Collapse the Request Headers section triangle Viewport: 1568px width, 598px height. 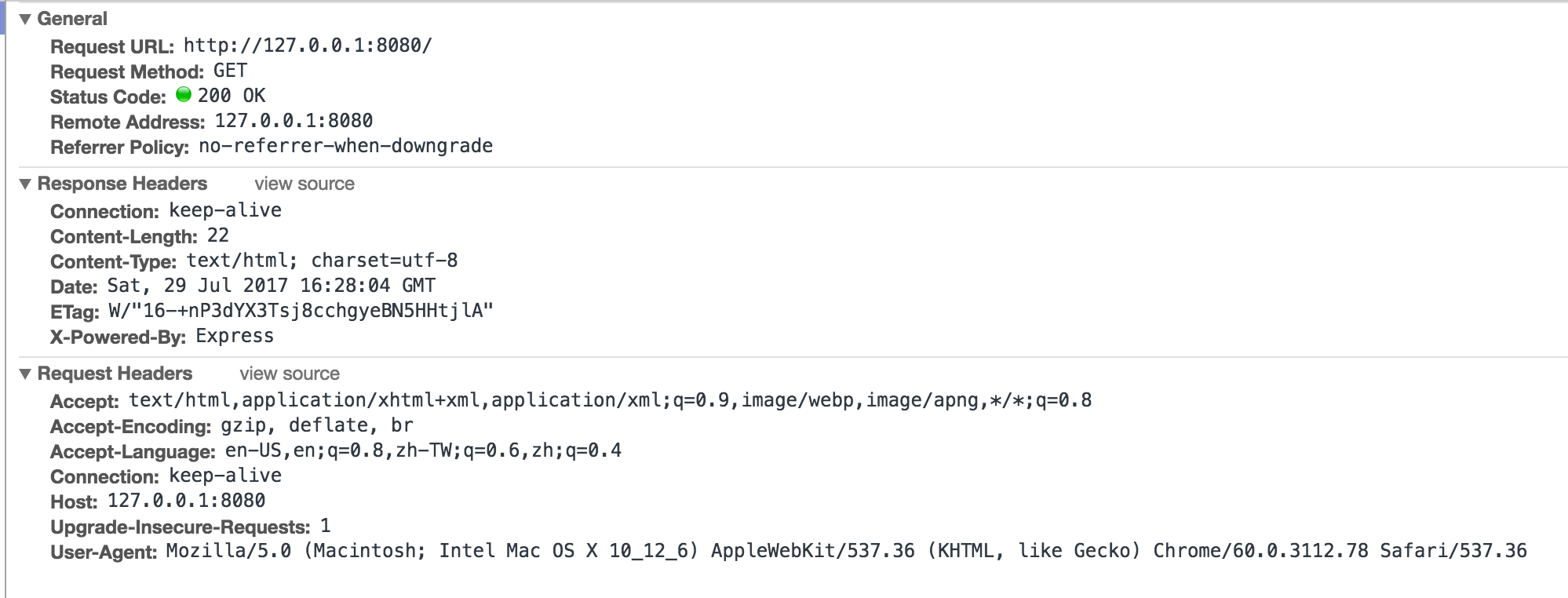click(x=25, y=374)
